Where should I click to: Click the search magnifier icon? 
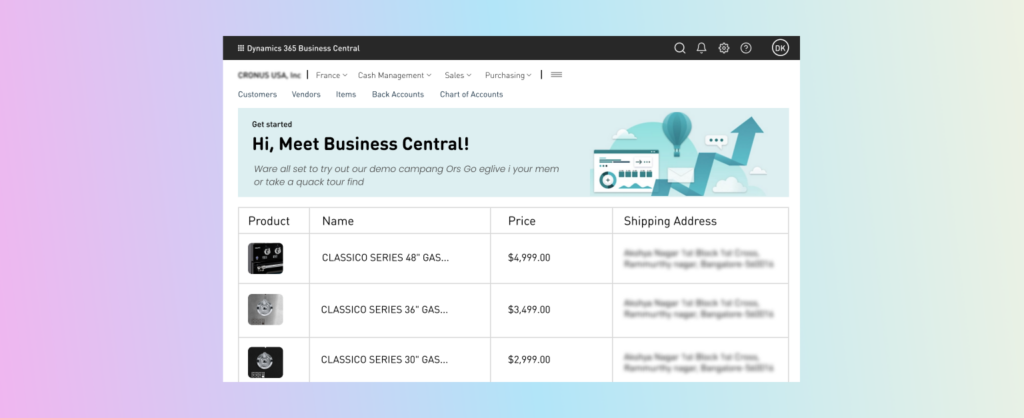680,48
